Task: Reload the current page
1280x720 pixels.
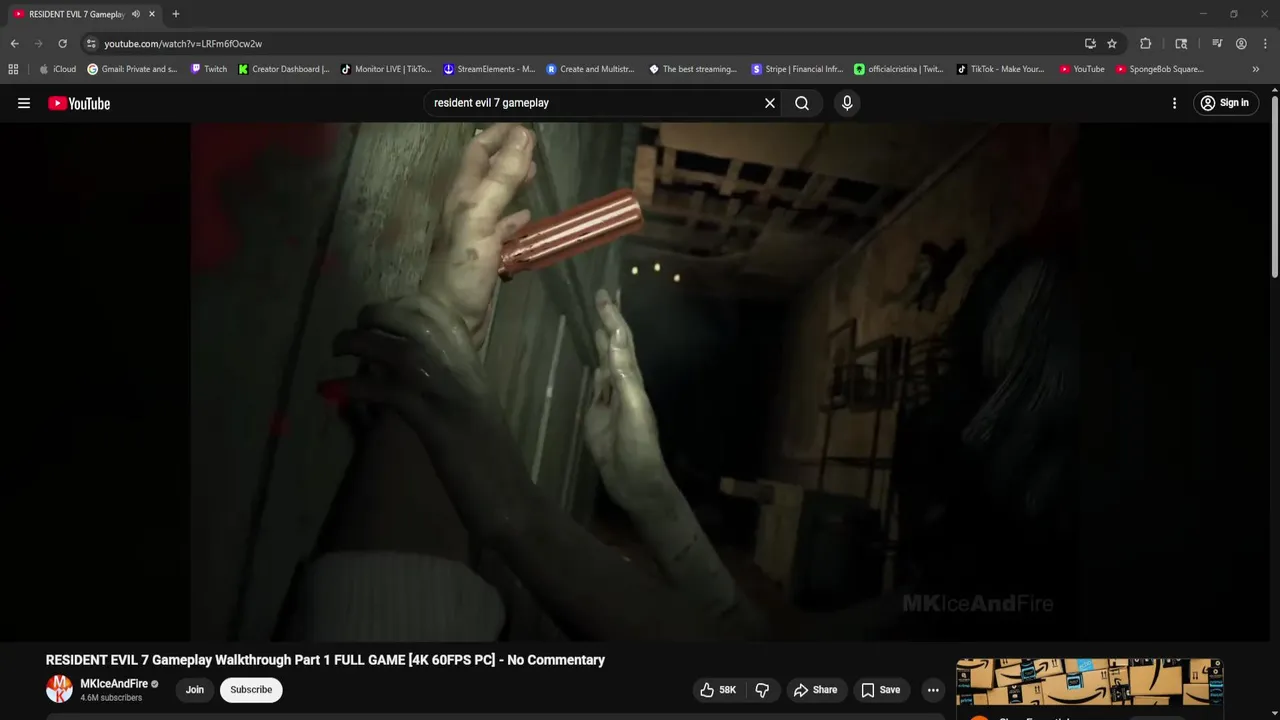Action: point(62,44)
